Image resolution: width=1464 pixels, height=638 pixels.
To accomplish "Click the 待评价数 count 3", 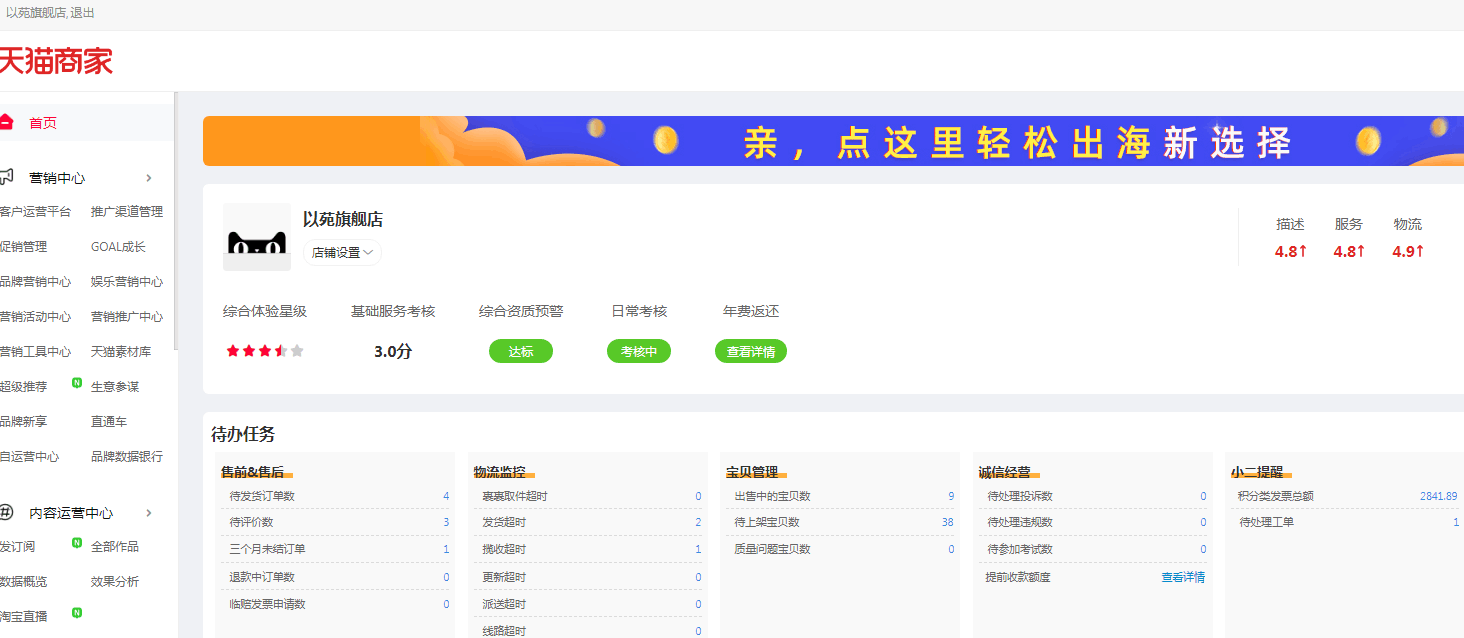I will point(446,522).
